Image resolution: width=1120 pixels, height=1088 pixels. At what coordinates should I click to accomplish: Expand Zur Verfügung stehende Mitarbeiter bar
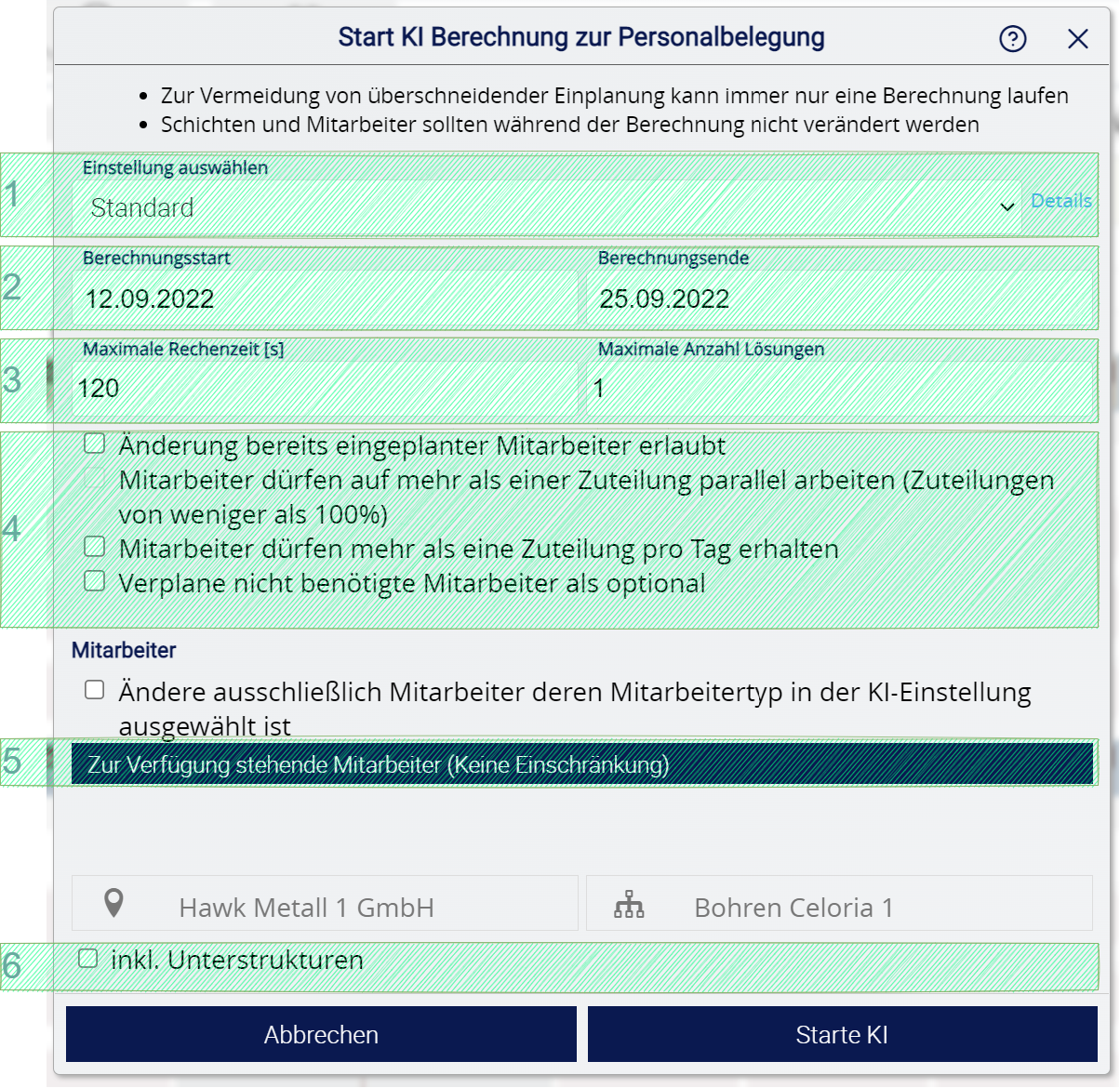tap(581, 764)
